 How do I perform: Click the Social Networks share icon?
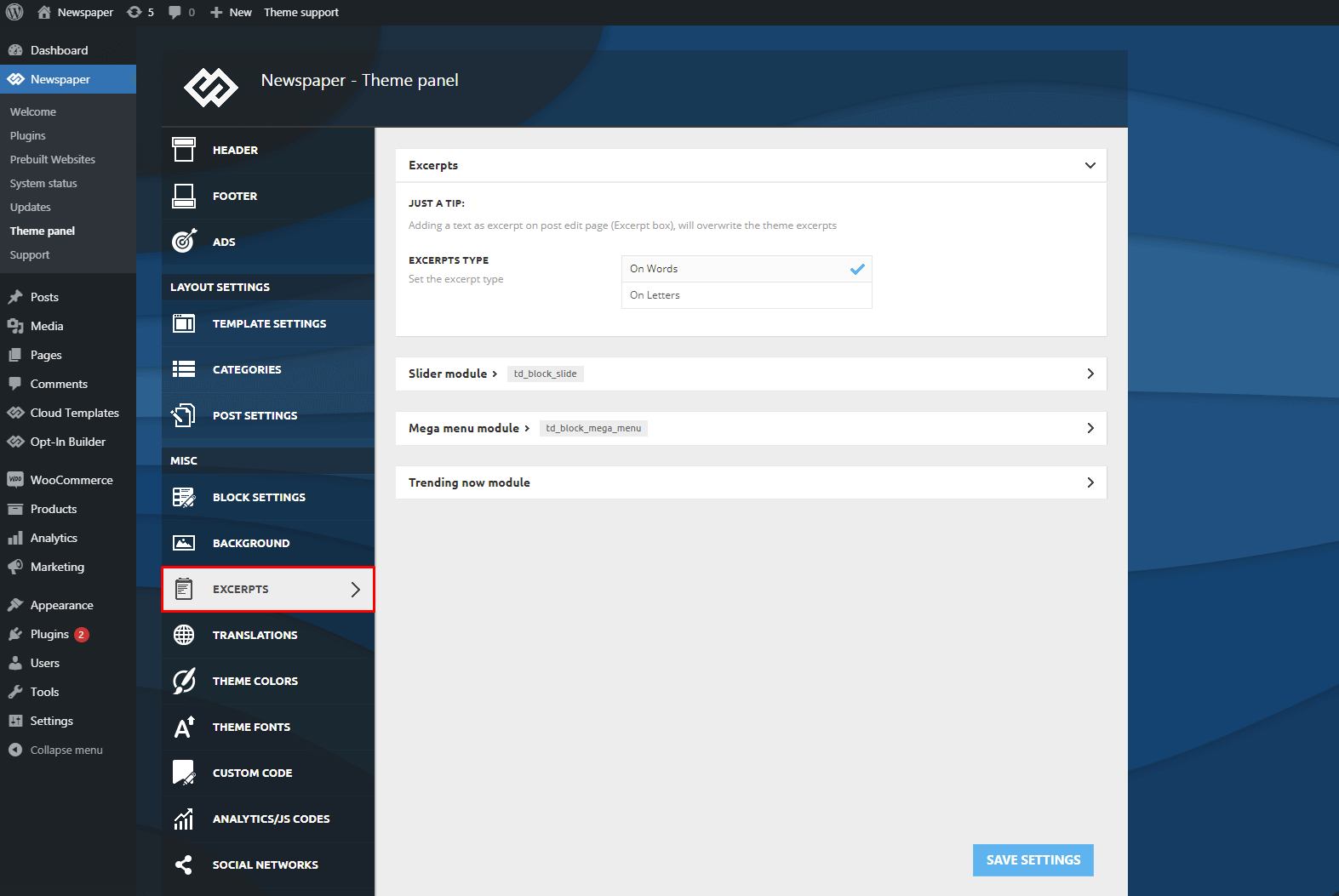[184, 865]
